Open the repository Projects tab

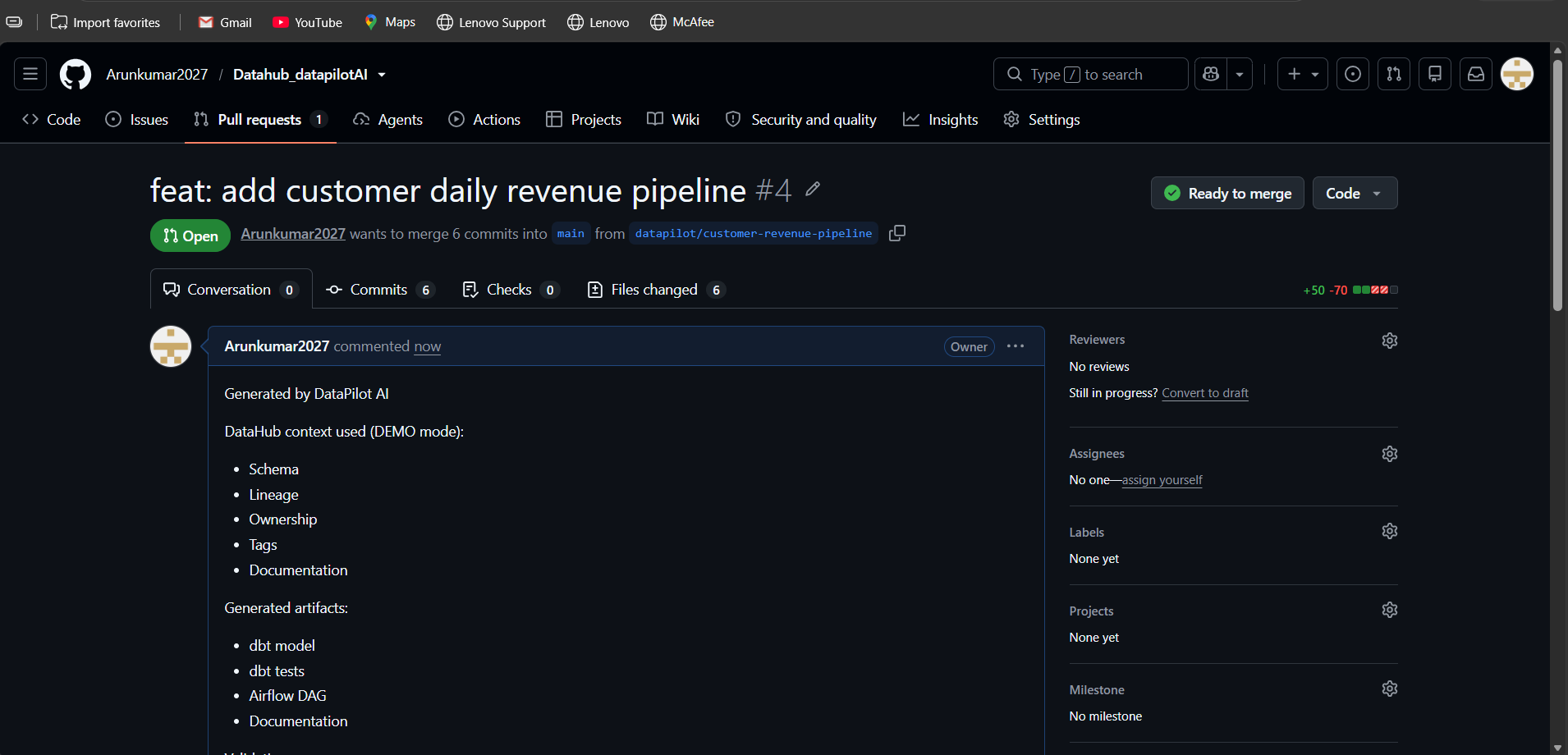[x=584, y=120]
